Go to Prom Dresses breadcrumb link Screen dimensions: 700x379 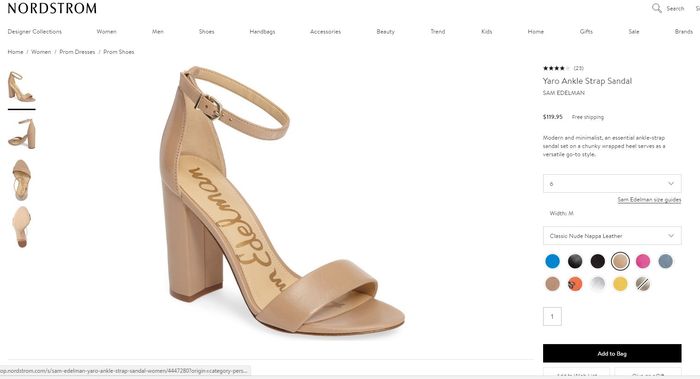77,52
